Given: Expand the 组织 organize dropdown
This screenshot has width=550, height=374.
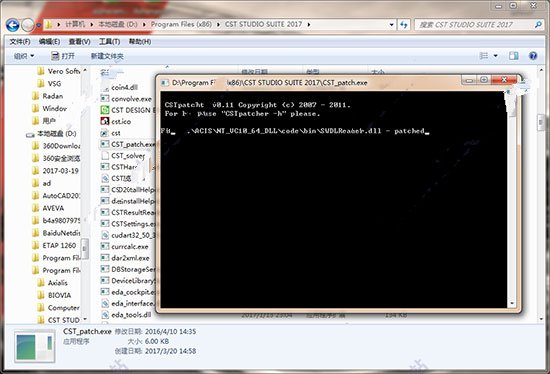Looking at the screenshot, I should point(24,56).
